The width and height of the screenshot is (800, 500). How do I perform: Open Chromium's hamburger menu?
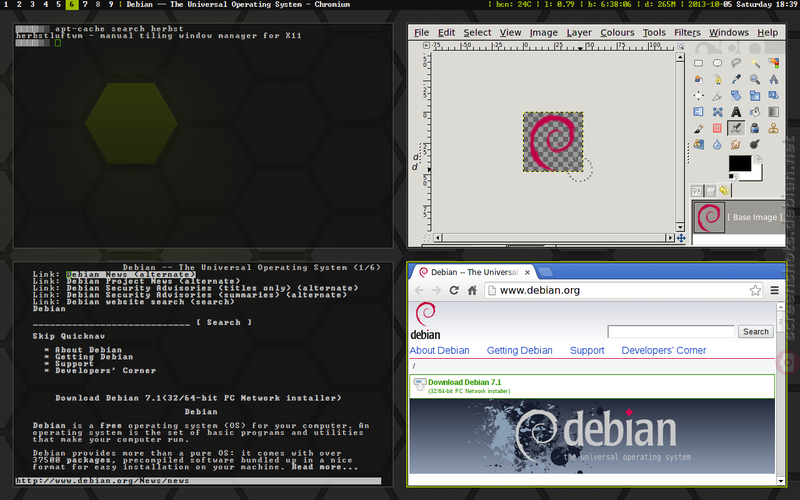click(774, 290)
